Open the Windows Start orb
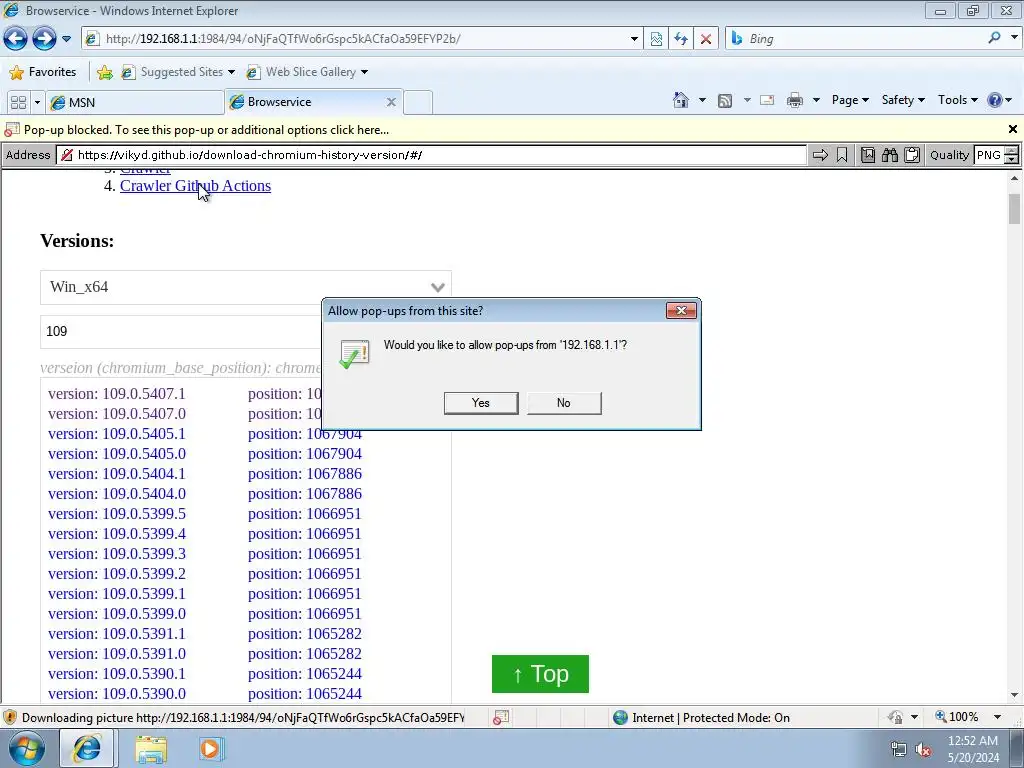Viewport: 1024px width, 768px height. [x=26, y=748]
